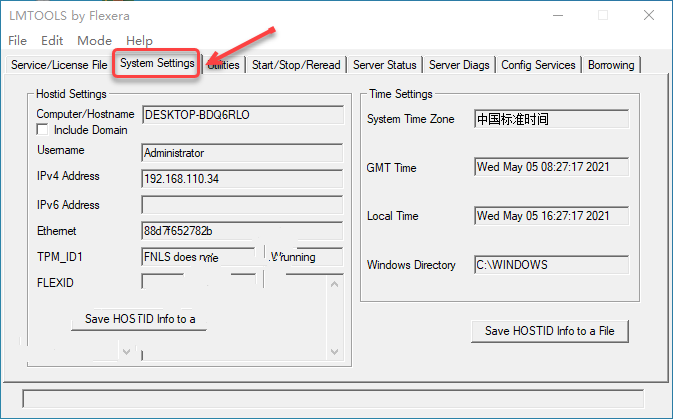Switch to the Service/License File tab

click(x=59, y=65)
